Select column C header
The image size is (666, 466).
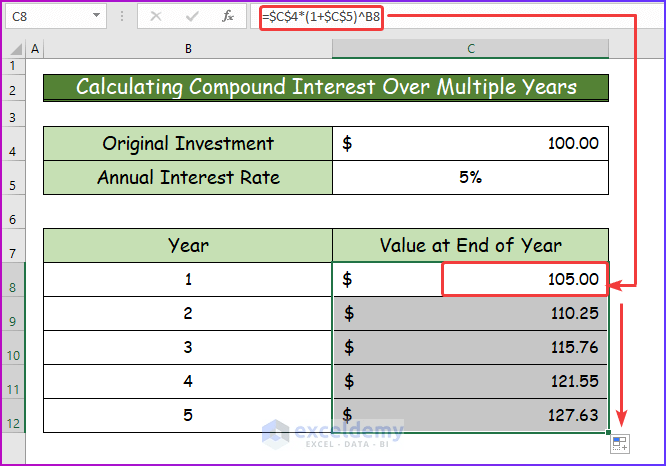click(x=471, y=49)
